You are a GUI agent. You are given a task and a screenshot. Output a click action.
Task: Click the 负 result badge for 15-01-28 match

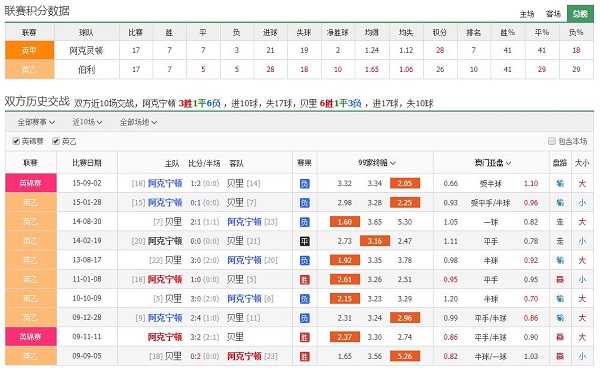[304, 203]
